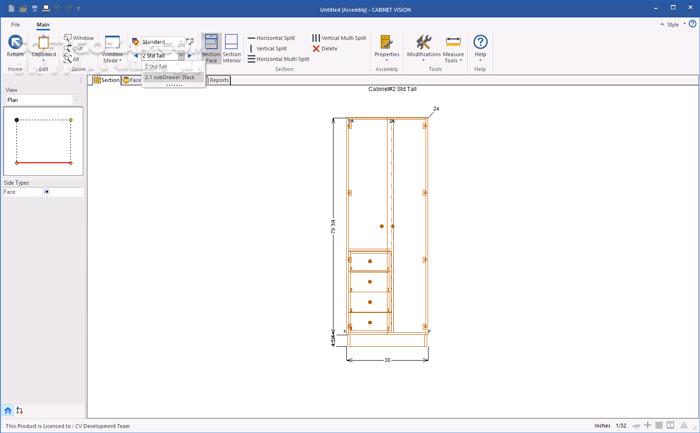
Task: Click the Return button in Home group
Action: pyautogui.click(x=15, y=46)
